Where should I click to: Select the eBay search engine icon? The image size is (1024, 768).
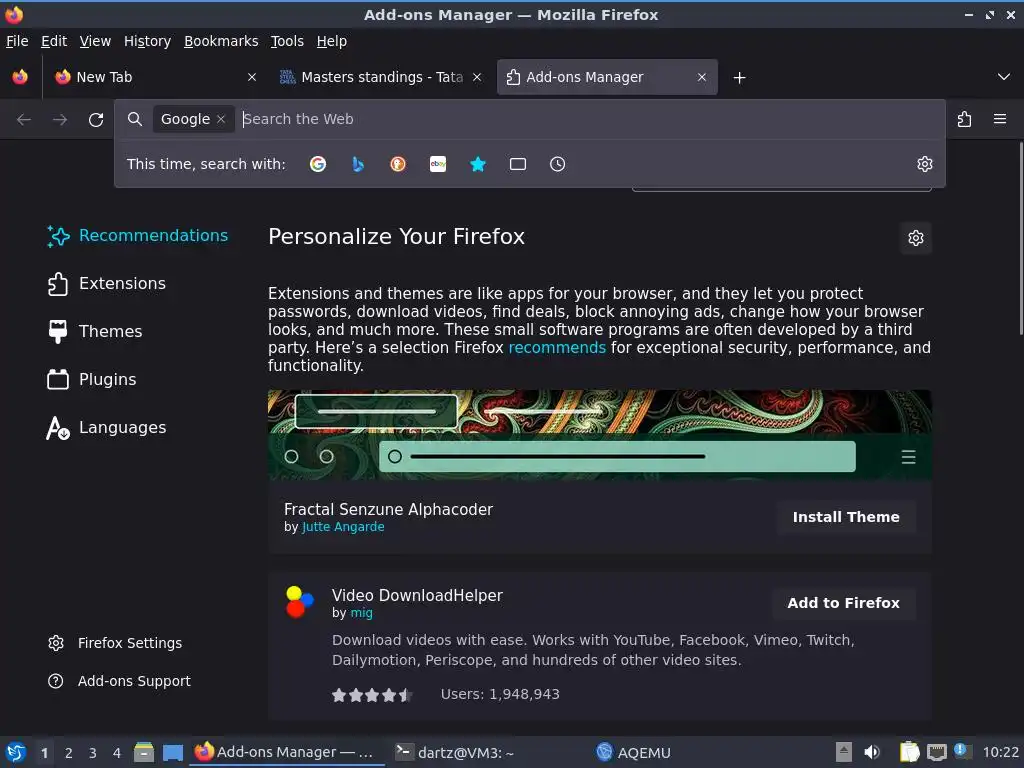438,164
